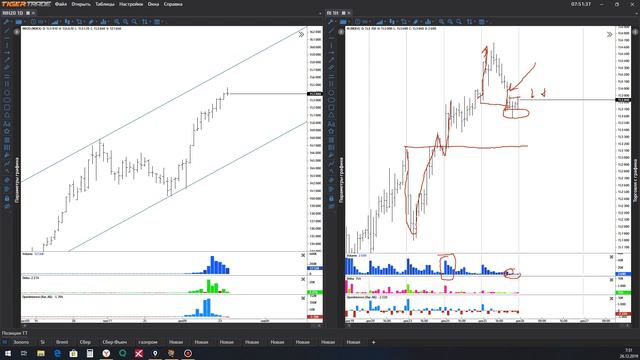This screenshot has width=640, height=360.
Task: Click the vertical arrows icon in left chart toolbar
Action: pyautogui.click(x=145, y=22)
